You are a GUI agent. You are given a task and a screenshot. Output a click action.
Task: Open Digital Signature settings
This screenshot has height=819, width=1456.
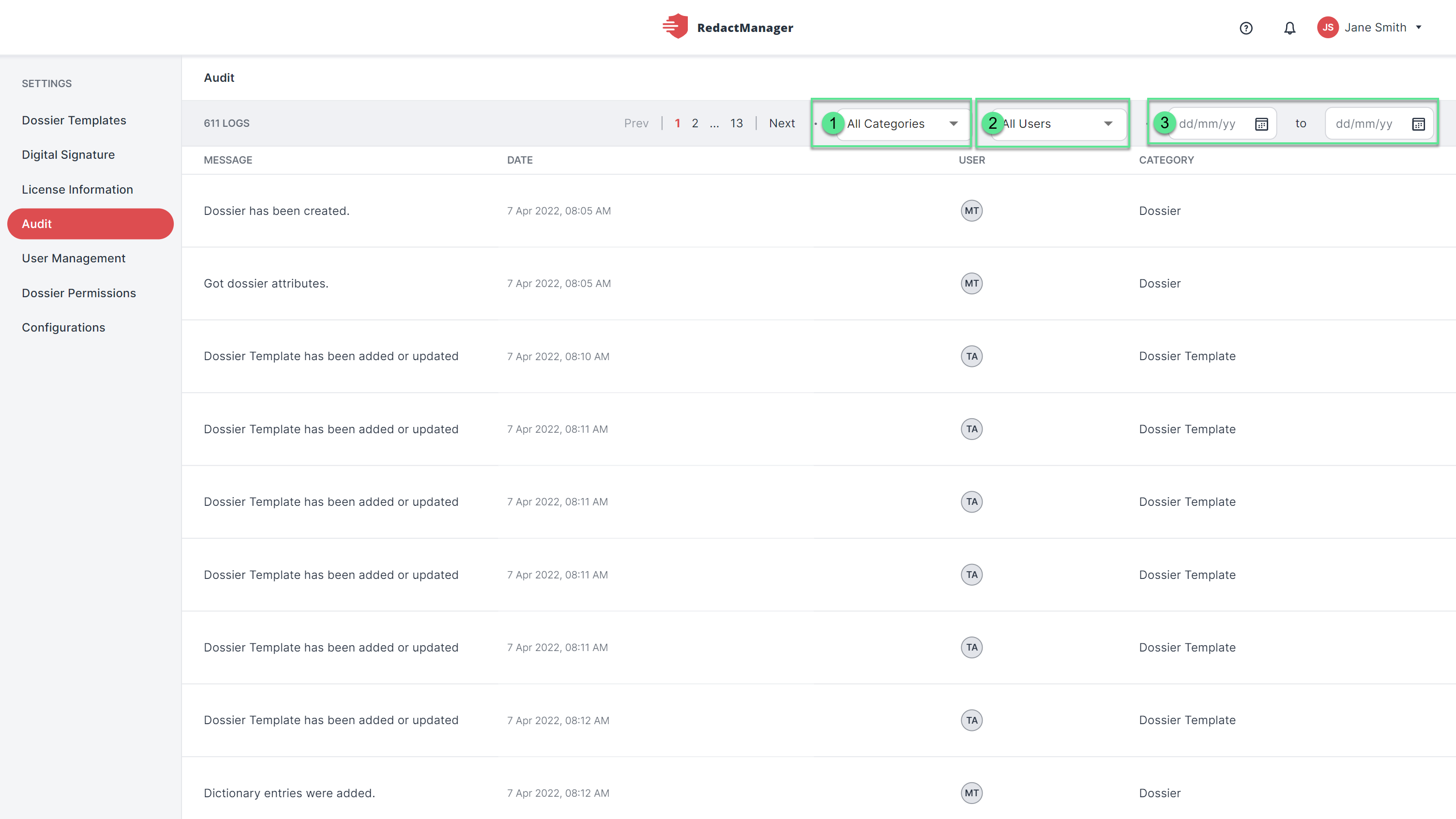(68, 155)
